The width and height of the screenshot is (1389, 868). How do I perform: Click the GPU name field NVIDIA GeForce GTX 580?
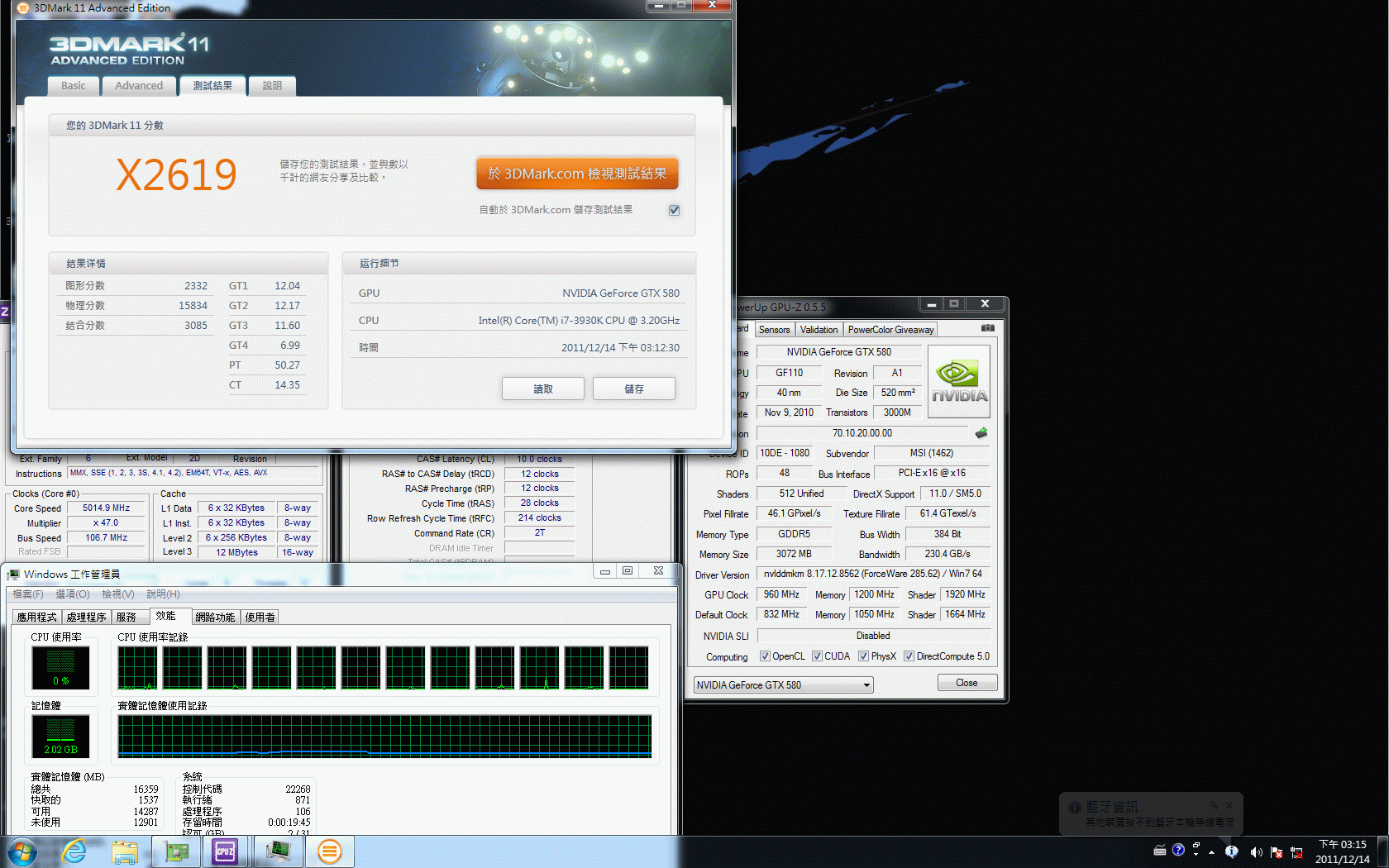click(x=839, y=352)
